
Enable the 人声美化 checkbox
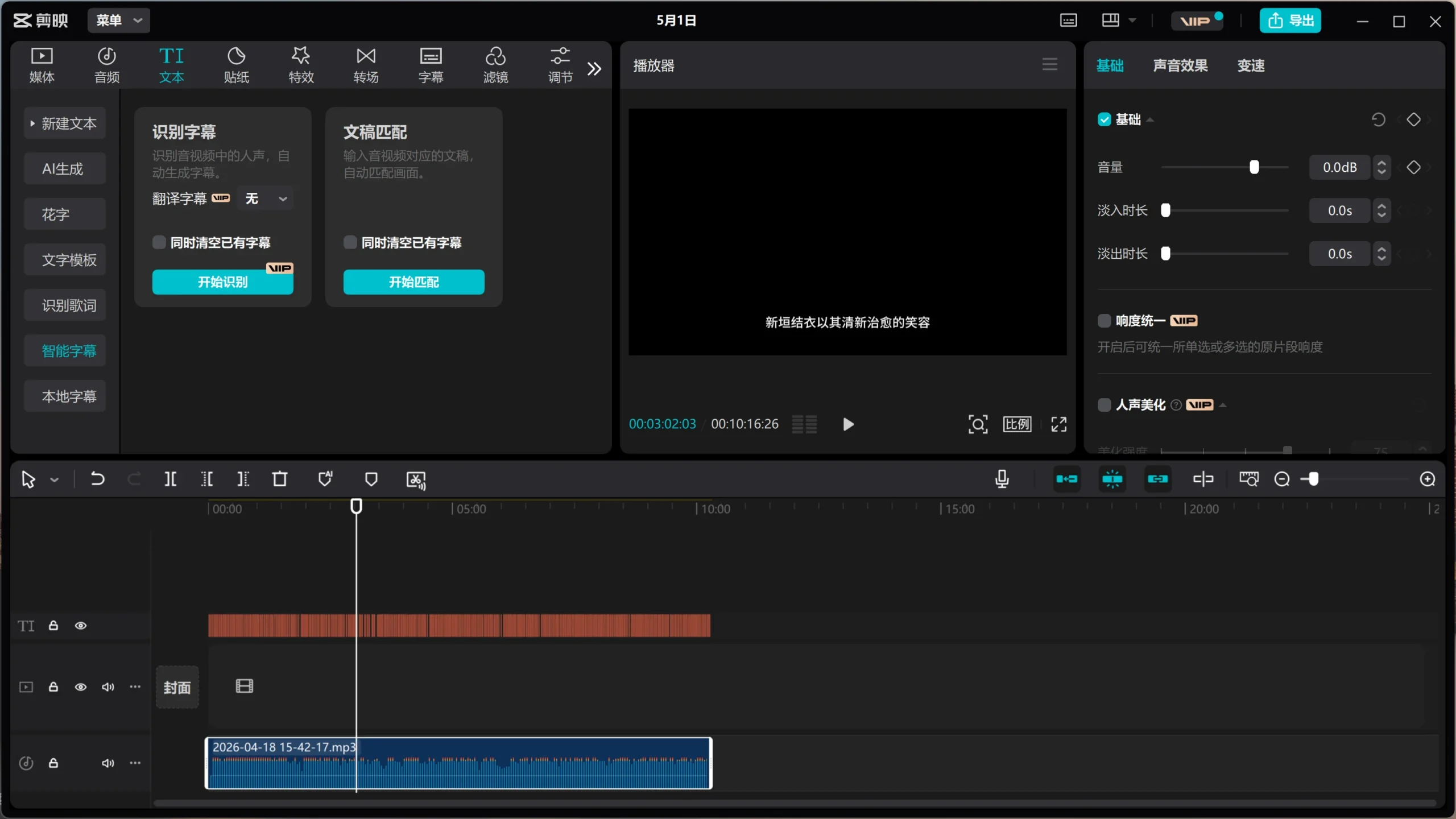pyautogui.click(x=1105, y=405)
